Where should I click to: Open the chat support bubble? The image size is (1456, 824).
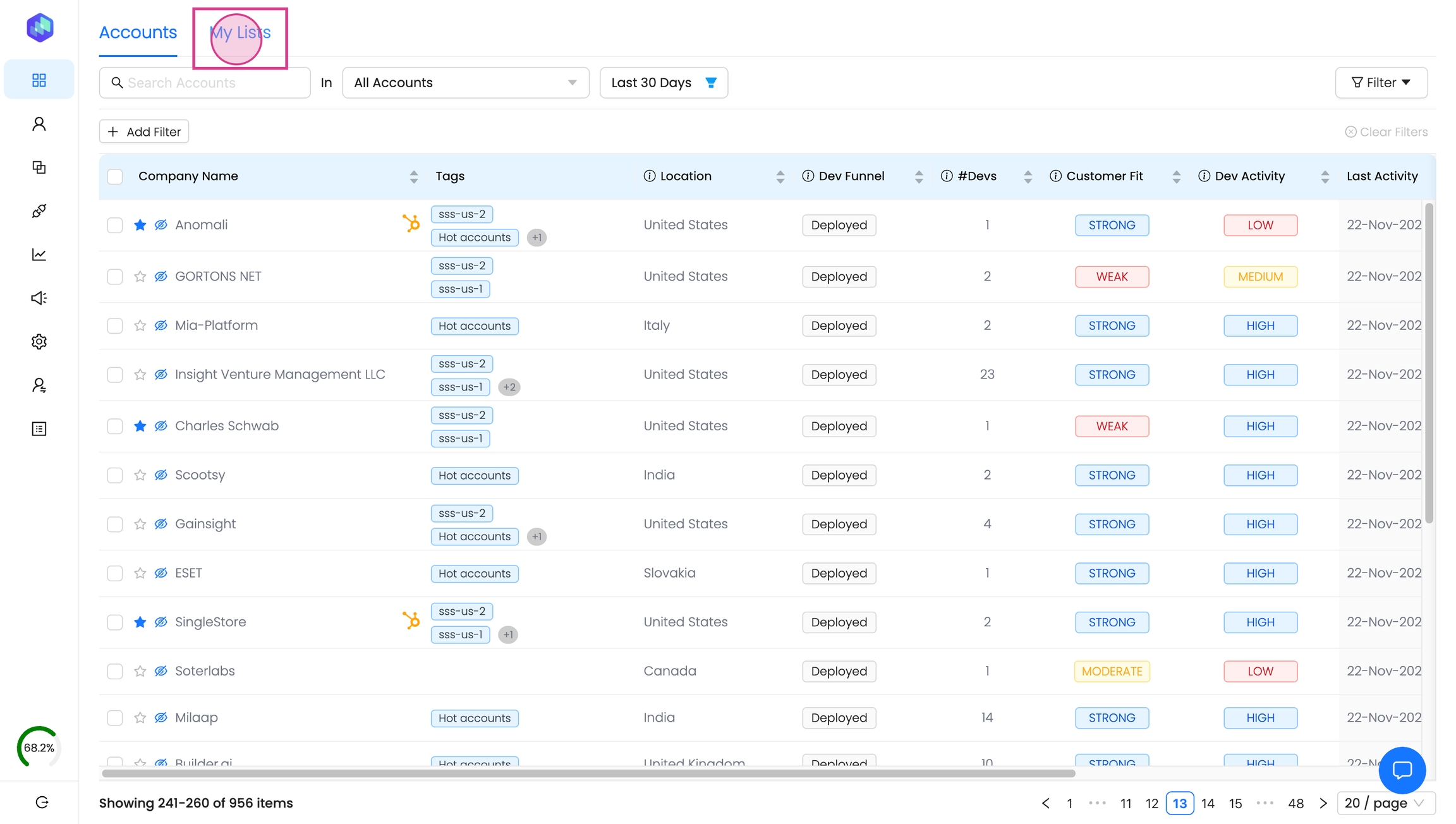coord(1402,770)
